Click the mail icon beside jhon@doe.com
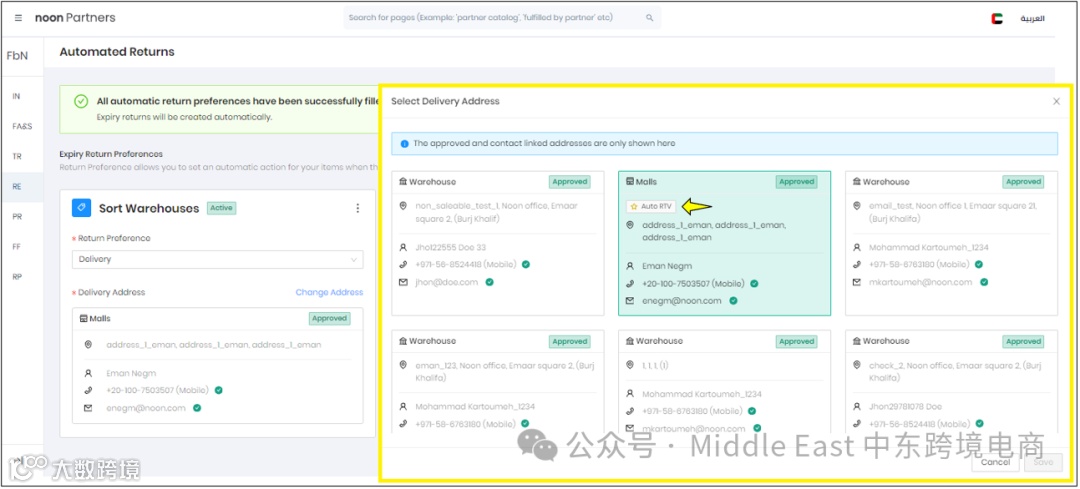 tap(403, 282)
